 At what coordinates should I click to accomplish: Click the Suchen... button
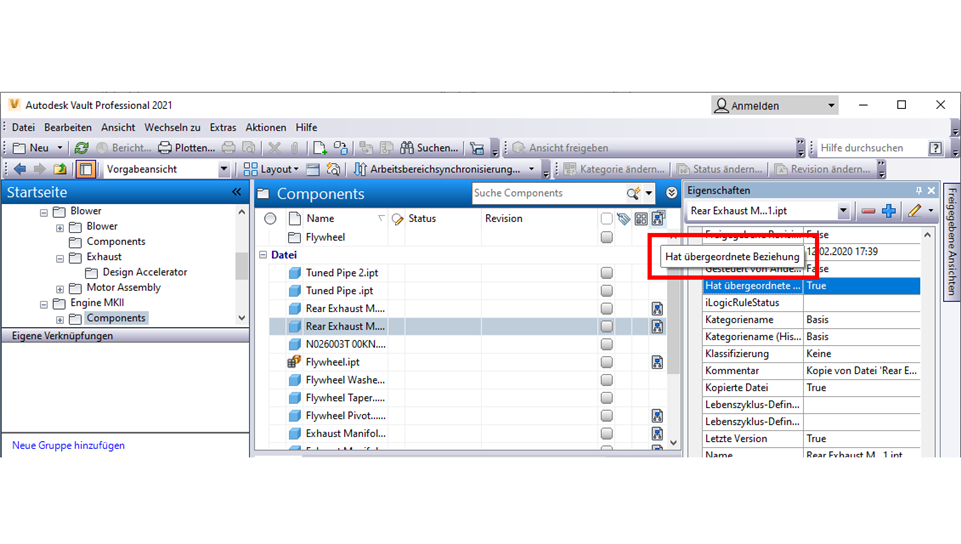[429, 148]
